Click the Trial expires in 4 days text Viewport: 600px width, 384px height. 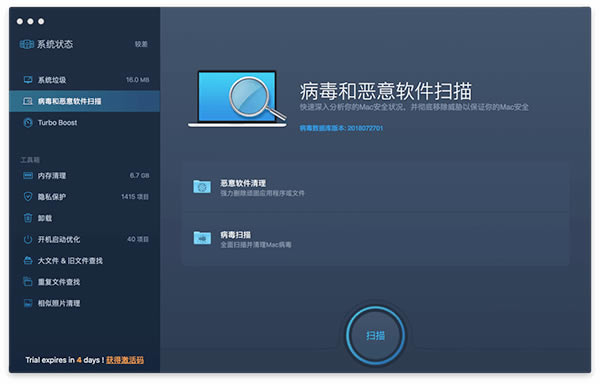click(x=65, y=360)
